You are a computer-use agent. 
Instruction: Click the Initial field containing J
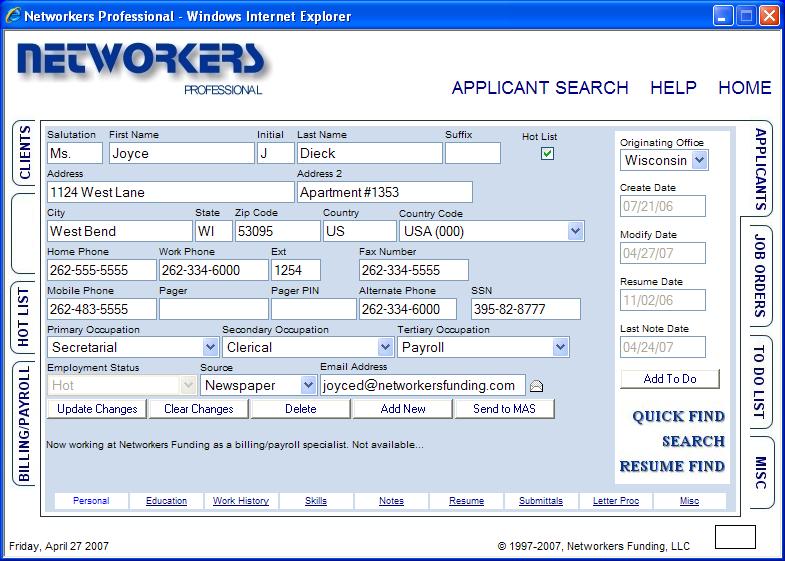click(x=275, y=153)
